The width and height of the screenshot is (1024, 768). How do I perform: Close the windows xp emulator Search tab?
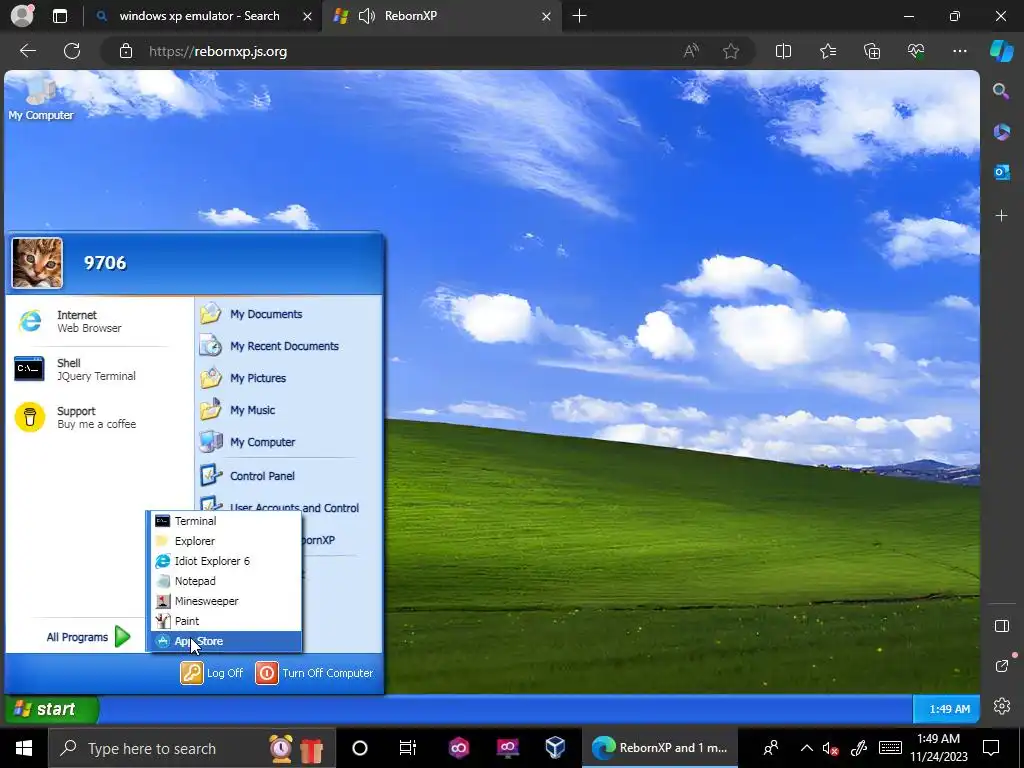point(307,16)
